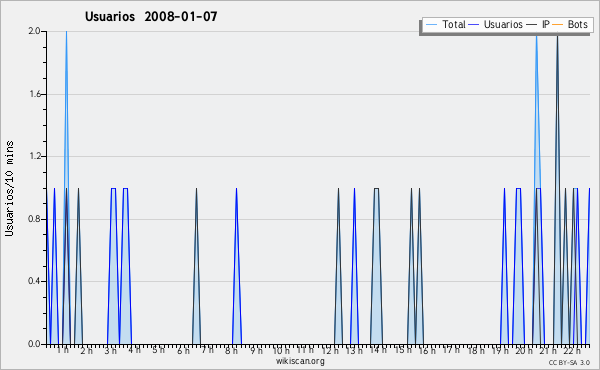Click the '11 h' x-axis label

coord(305,350)
